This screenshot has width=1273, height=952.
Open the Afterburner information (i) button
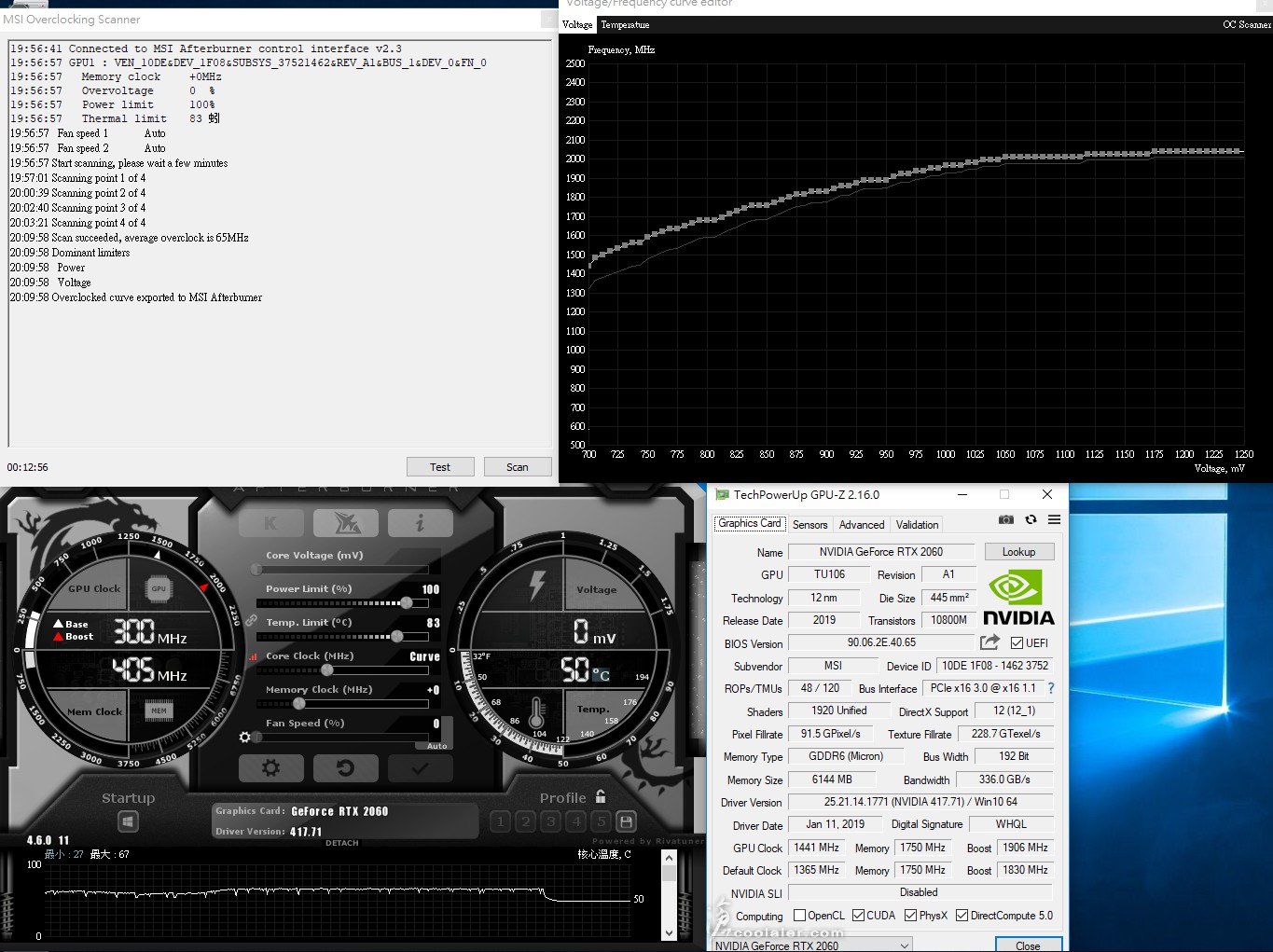[420, 523]
